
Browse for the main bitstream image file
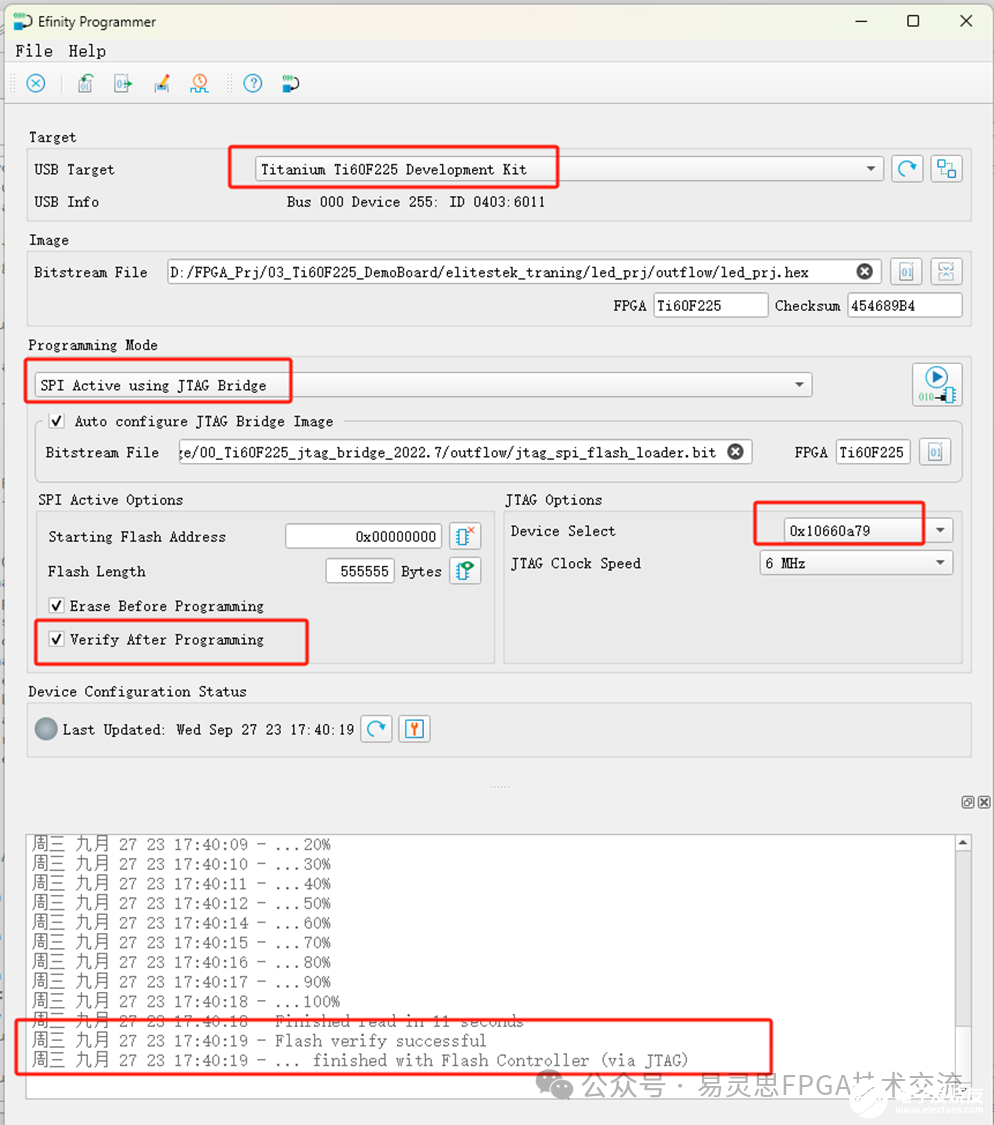906,272
